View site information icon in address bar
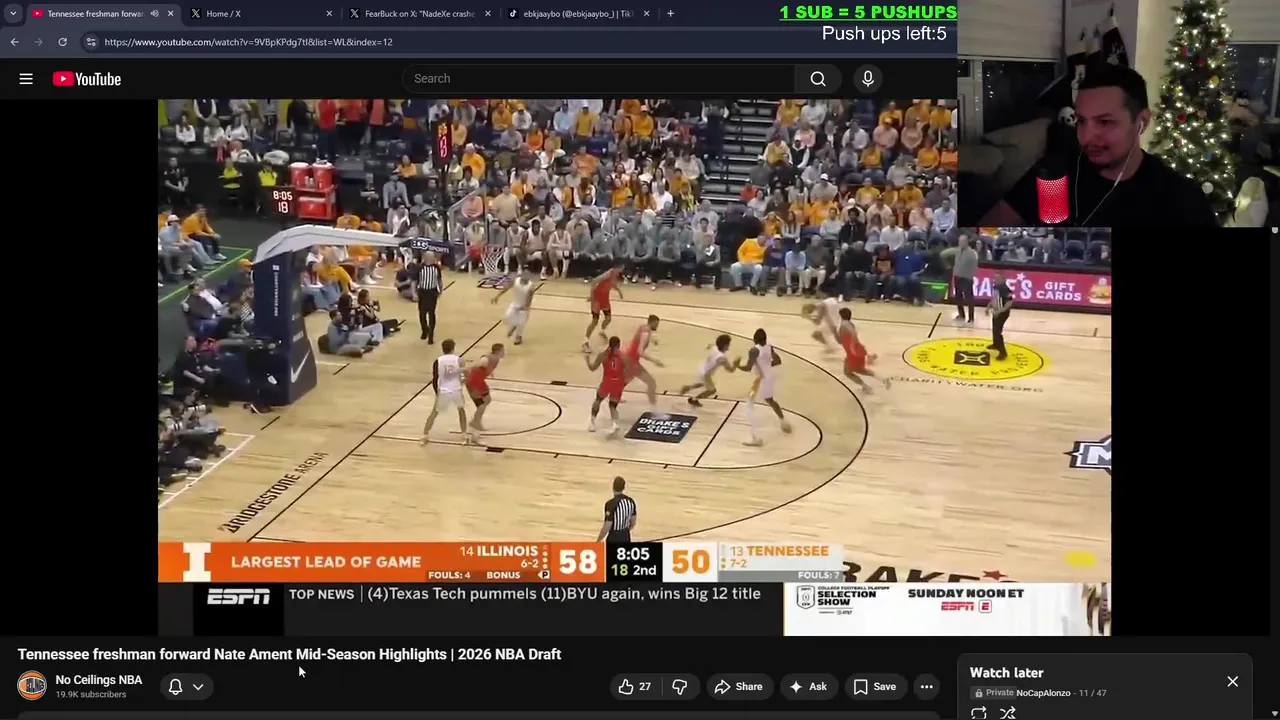Screen dimensions: 1280x720 pos(91,42)
